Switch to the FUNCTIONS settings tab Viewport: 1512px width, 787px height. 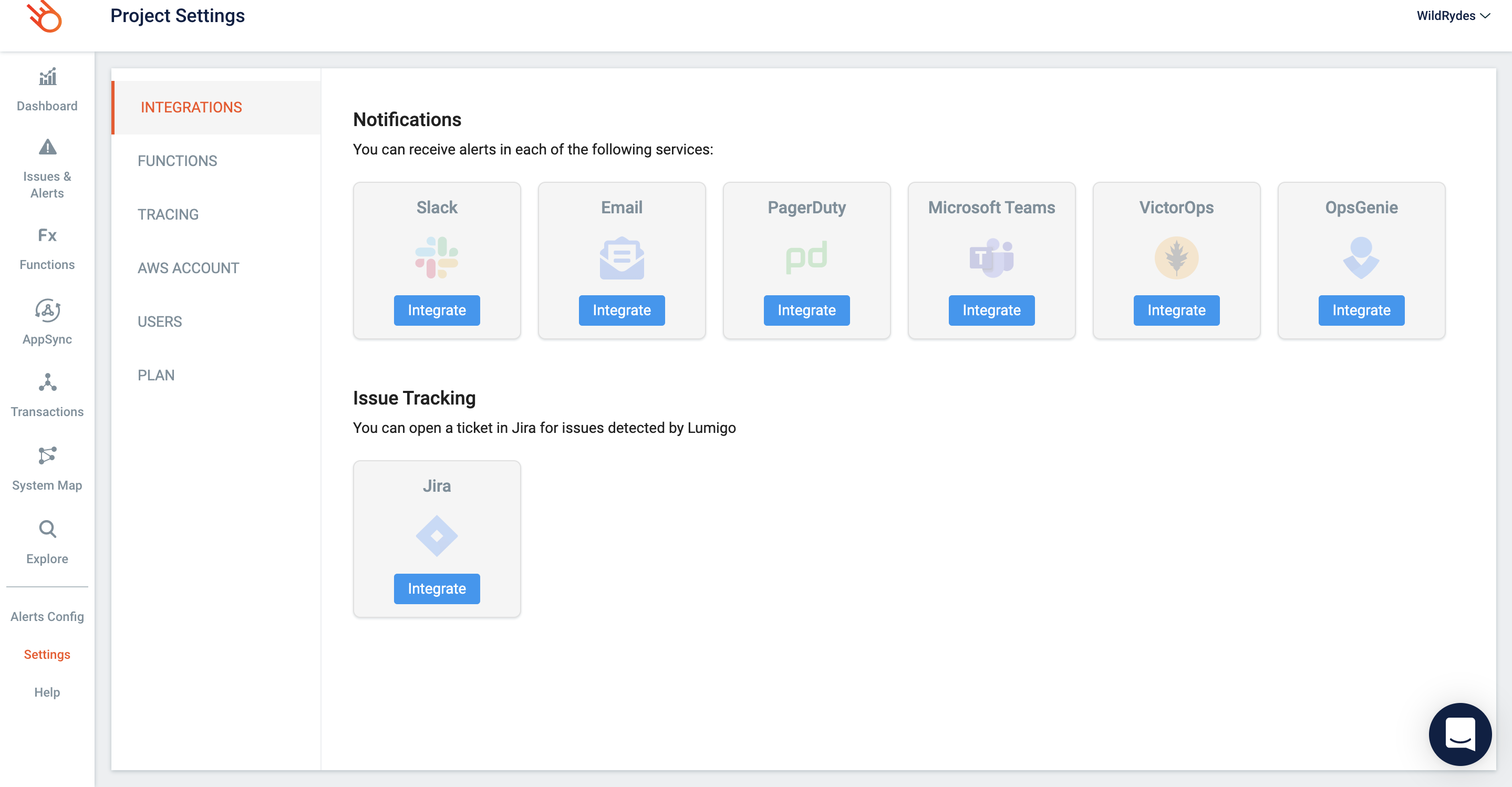pyautogui.click(x=177, y=161)
